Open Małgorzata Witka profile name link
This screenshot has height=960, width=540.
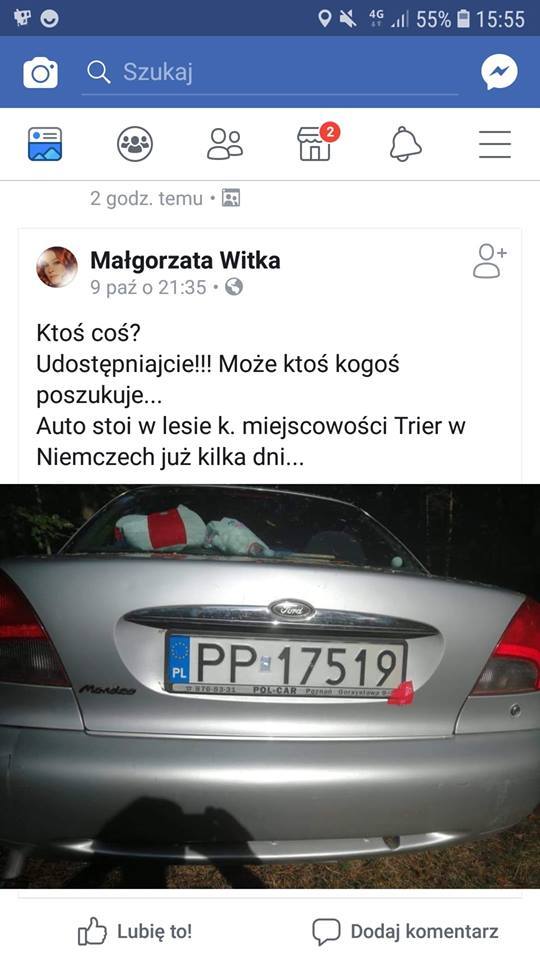pos(185,260)
